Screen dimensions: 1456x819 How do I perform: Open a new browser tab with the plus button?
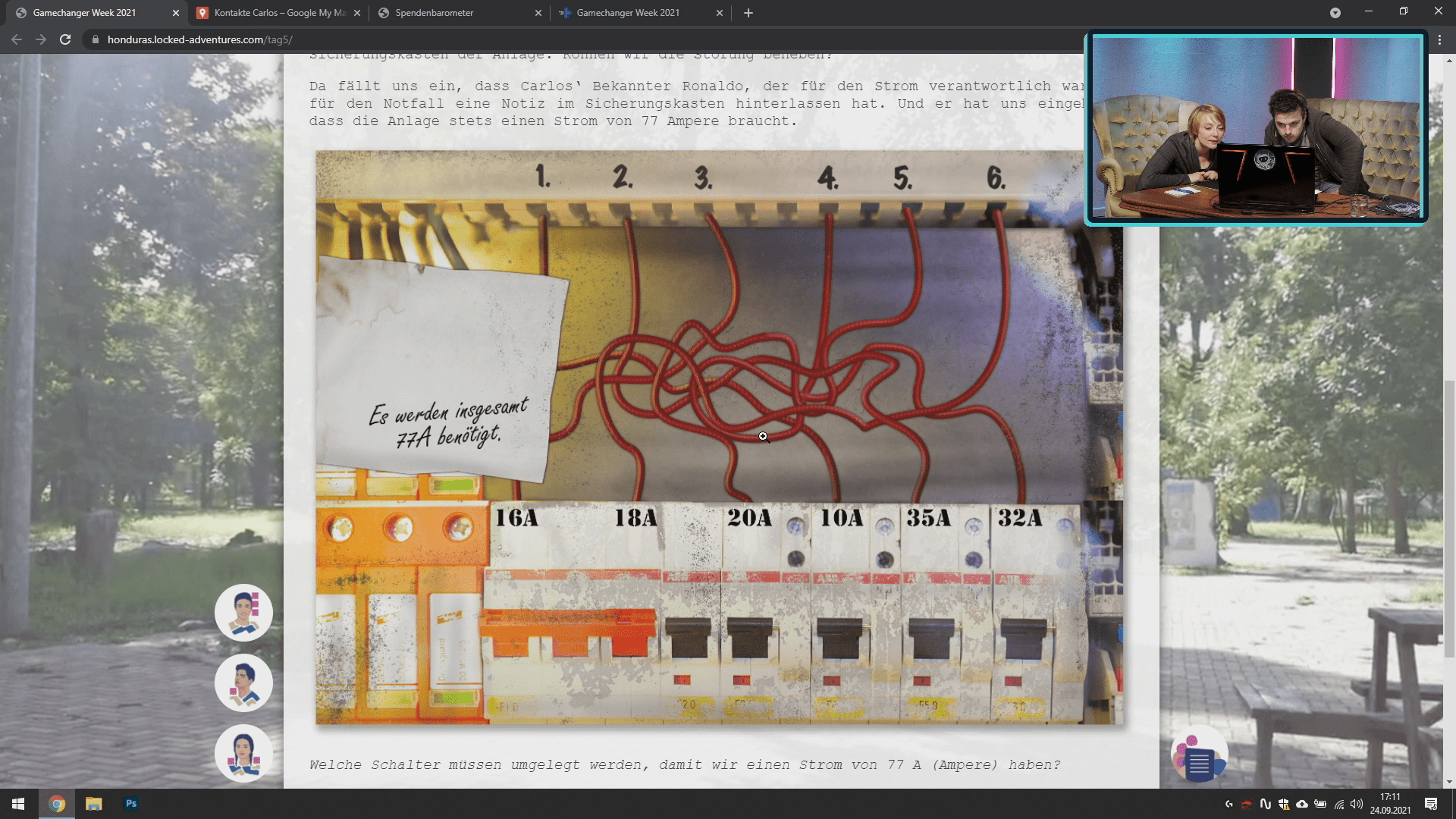click(x=748, y=13)
